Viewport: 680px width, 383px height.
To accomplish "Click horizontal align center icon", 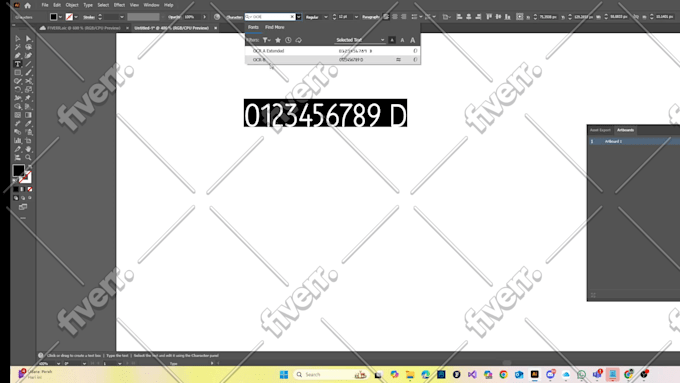I will coord(469,17).
